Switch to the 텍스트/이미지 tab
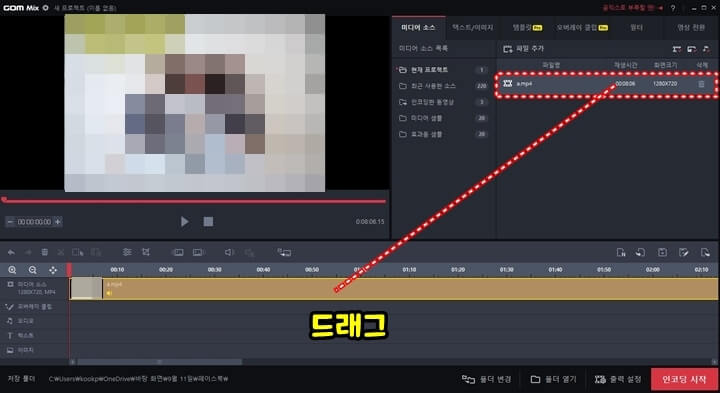This screenshot has width=720, height=393. pyautogui.click(x=472, y=28)
